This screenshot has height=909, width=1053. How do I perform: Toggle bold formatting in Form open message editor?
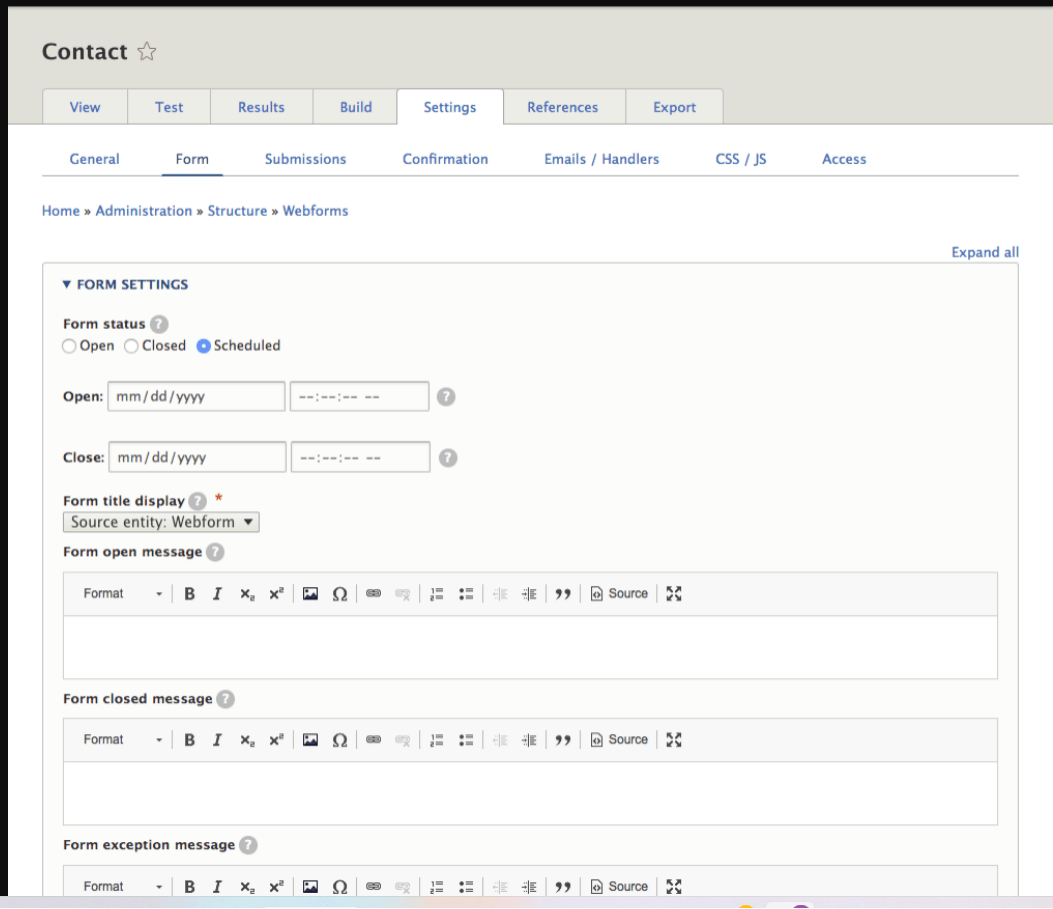(x=189, y=593)
